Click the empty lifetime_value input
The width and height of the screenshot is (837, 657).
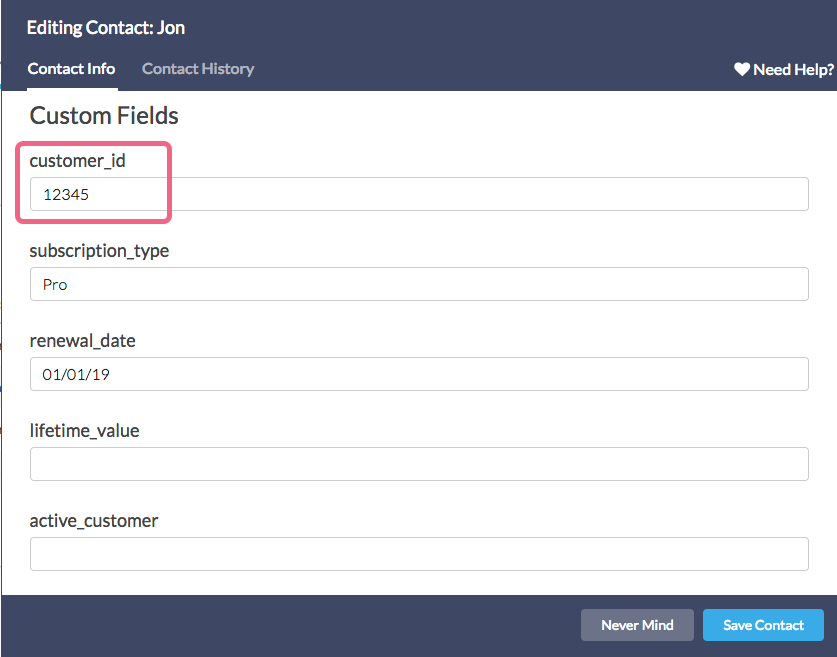(x=419, y=464)
